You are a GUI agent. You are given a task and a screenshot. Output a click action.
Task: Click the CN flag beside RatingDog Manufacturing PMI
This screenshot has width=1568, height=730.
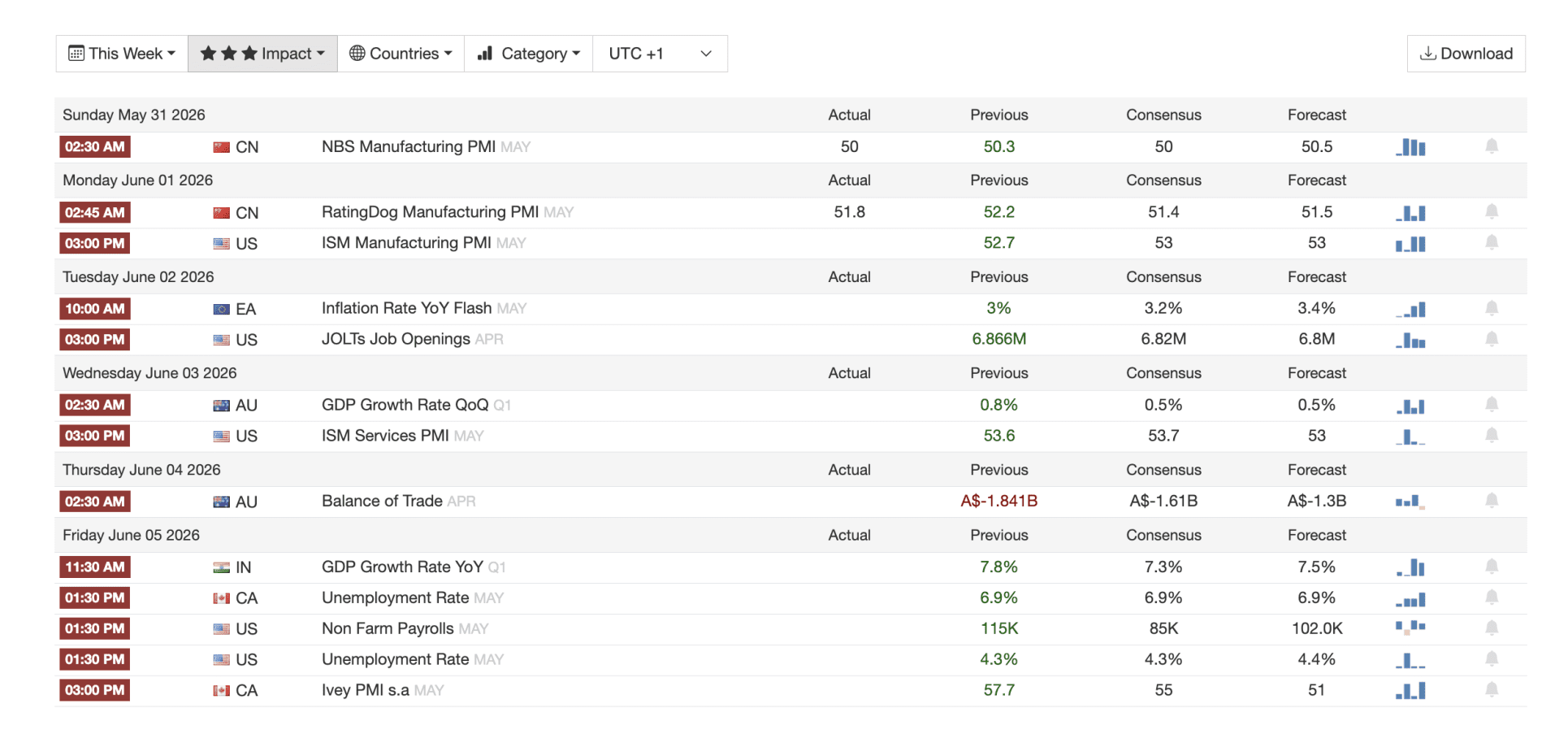click(221, 213)
